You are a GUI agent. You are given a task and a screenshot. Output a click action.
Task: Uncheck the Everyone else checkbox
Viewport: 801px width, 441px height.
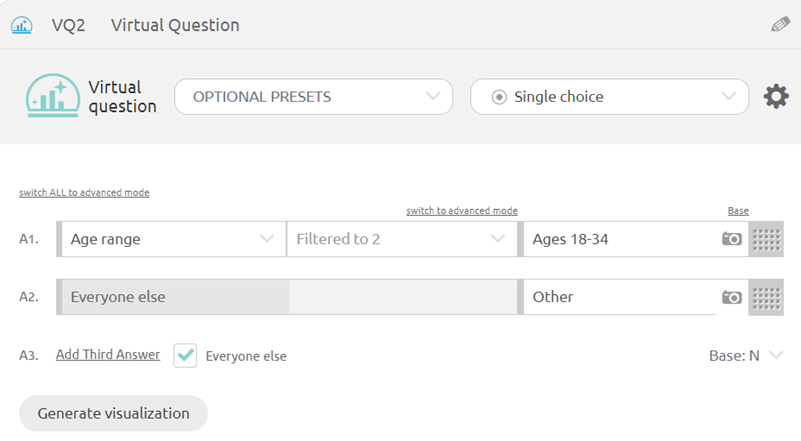[x=185, y=355]
